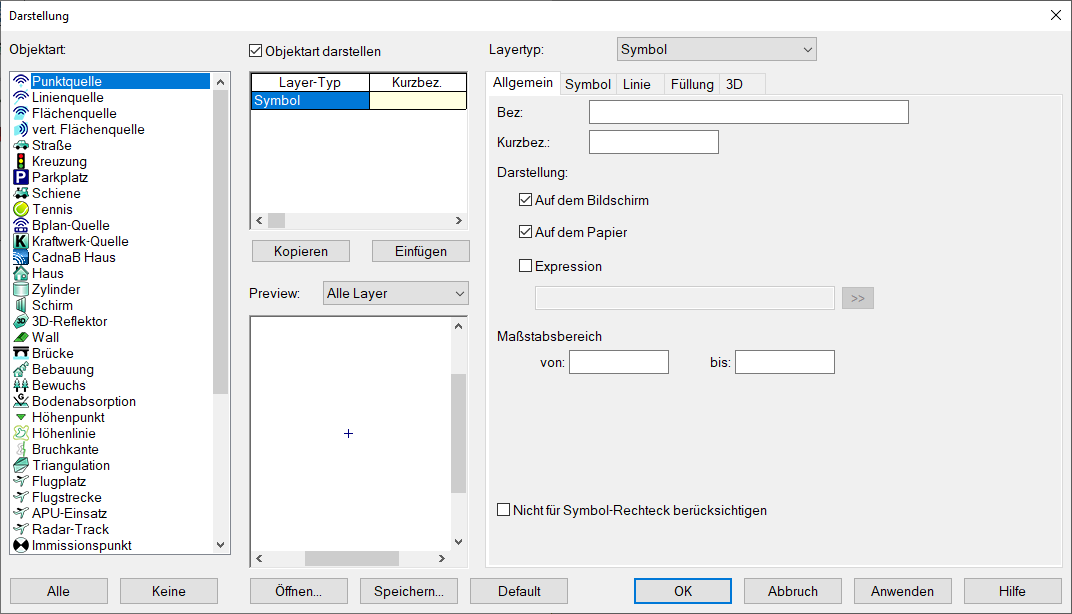Select the 3D-Reflektor icon
Image resolution: width=1072 pixels, height=614 pixels.
pyautogui.click(x=21, y=321)
